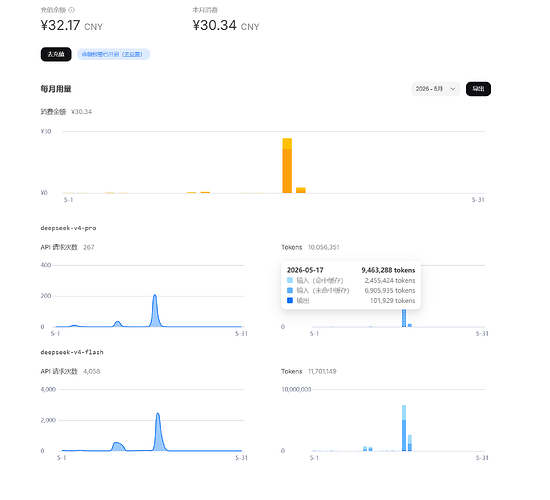Click the deepseek-v4-flash model name

coord(72,352)
